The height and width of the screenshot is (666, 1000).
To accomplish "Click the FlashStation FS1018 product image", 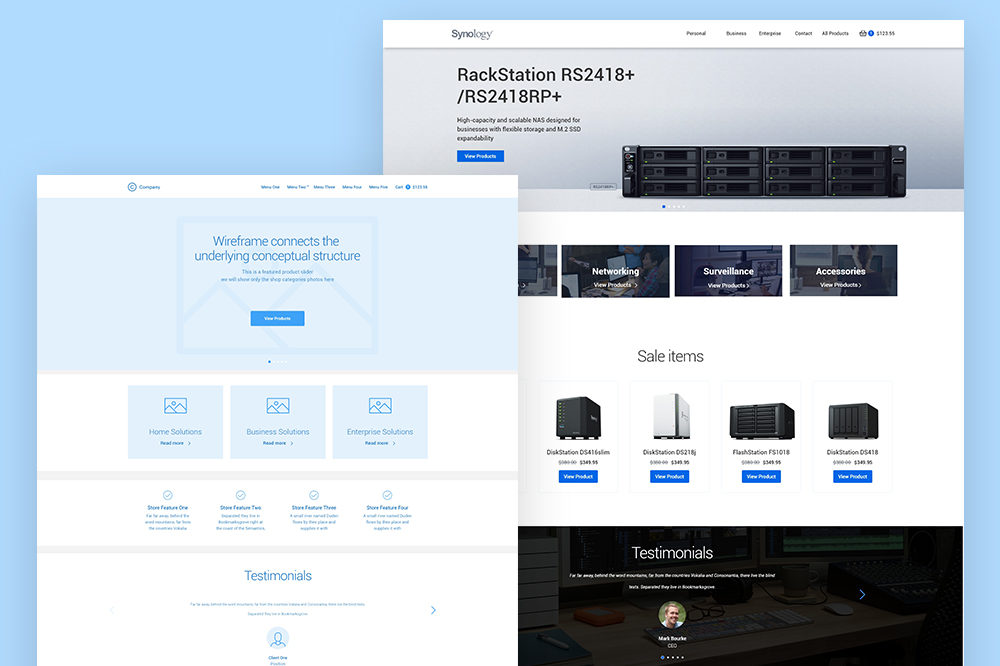I will [x=761, y=421].
